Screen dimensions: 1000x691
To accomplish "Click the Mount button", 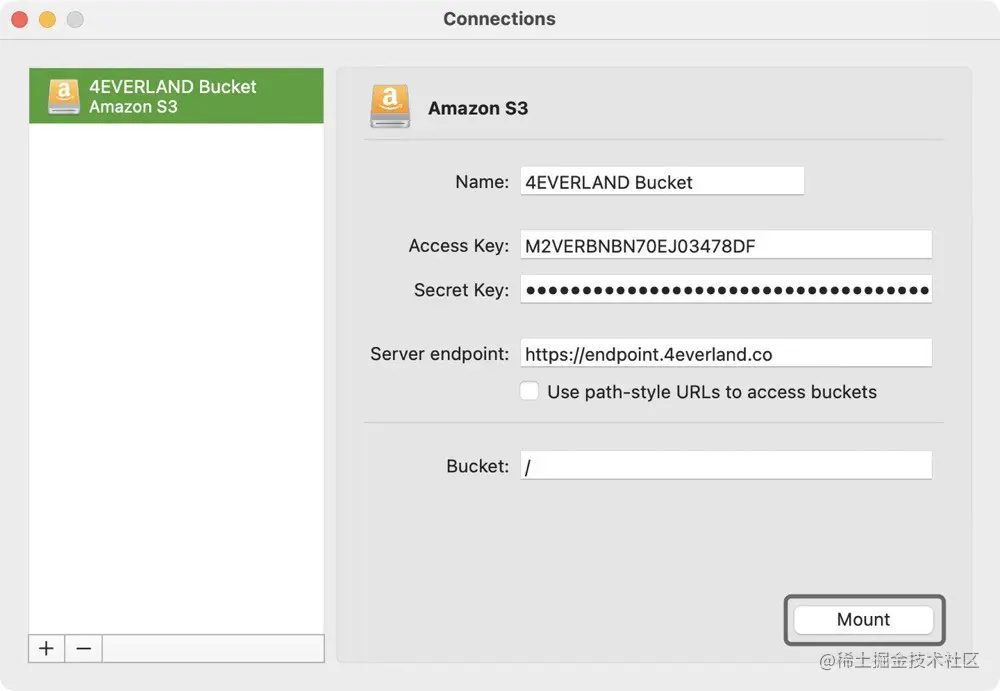I will 864,620.
